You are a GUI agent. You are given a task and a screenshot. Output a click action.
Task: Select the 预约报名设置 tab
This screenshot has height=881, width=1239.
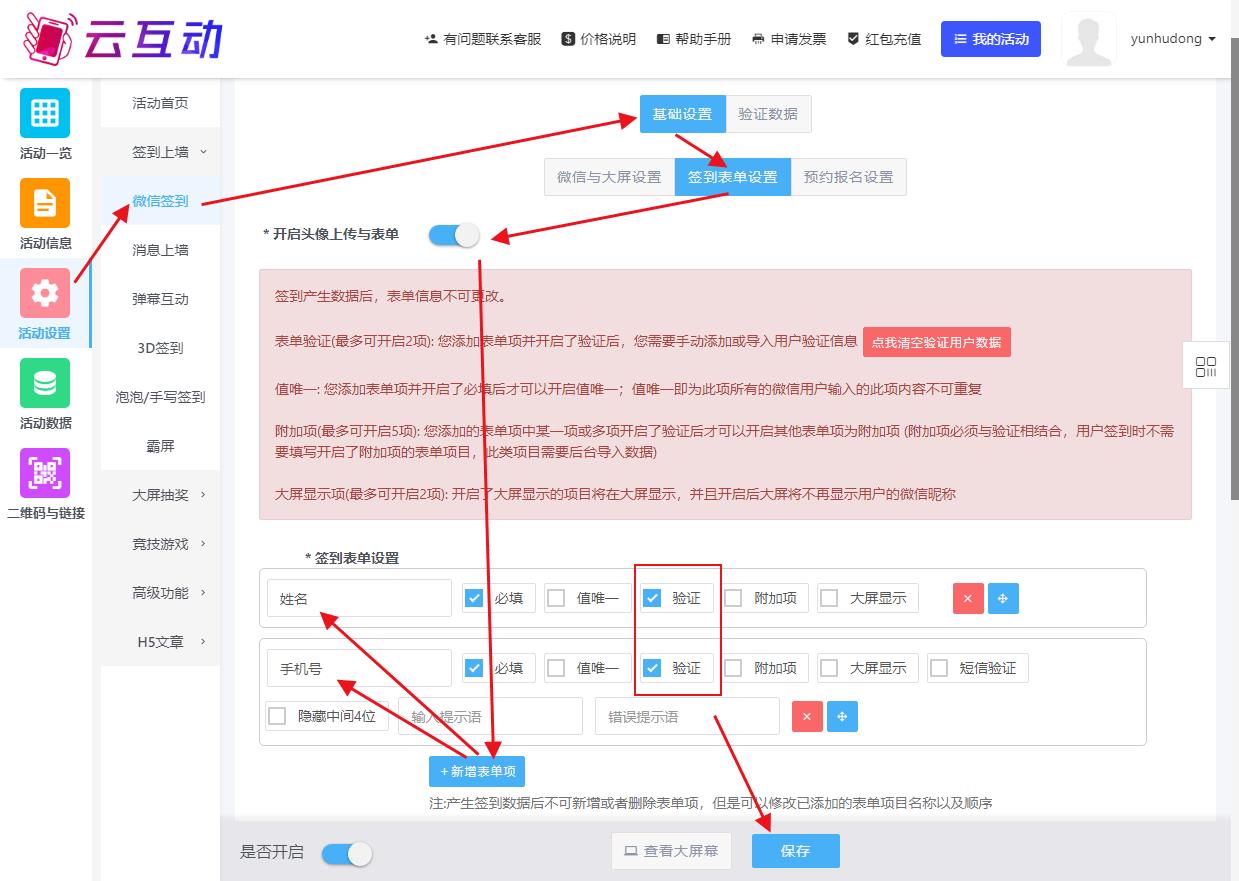click(x=848, y=177)
